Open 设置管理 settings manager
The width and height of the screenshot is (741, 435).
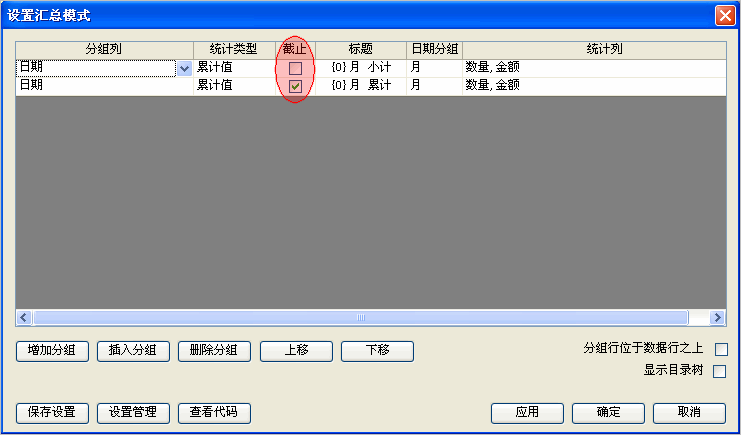pyautogui.click(x=133, y=413)
